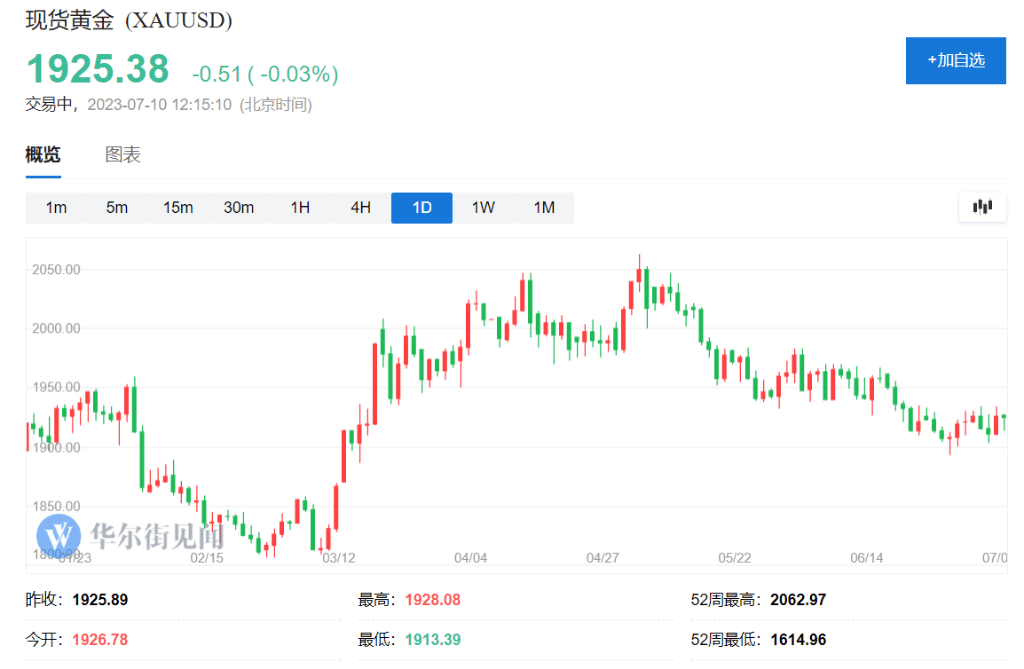Click the current price 1925.38

[98, 69]
